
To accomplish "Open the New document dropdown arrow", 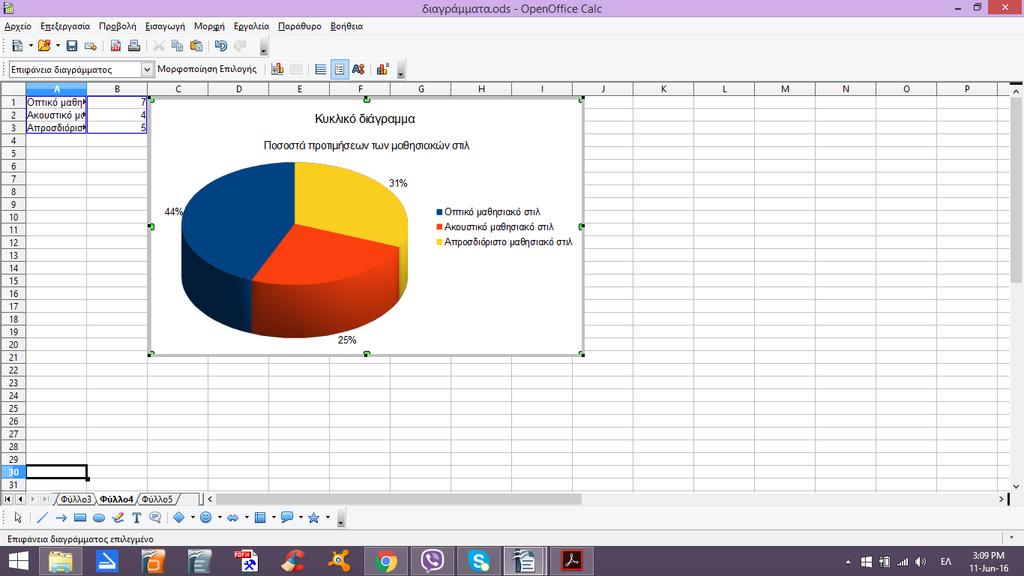I will (x=30, y=46).
